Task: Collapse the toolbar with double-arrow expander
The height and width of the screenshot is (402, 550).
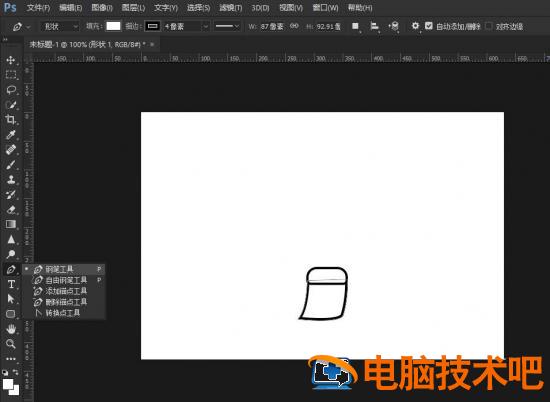Action: (x=5, y=39)
